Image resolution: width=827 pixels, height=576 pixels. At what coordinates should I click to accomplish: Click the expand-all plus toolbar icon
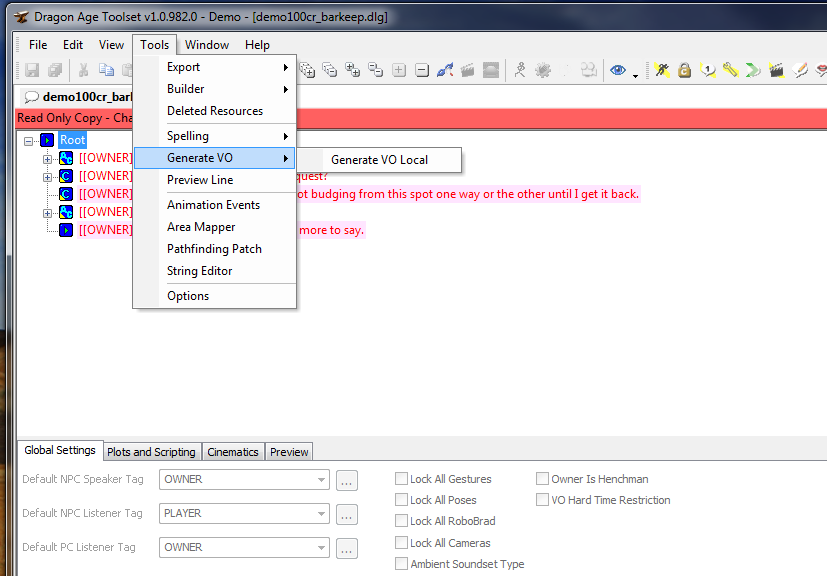point(399,70)
